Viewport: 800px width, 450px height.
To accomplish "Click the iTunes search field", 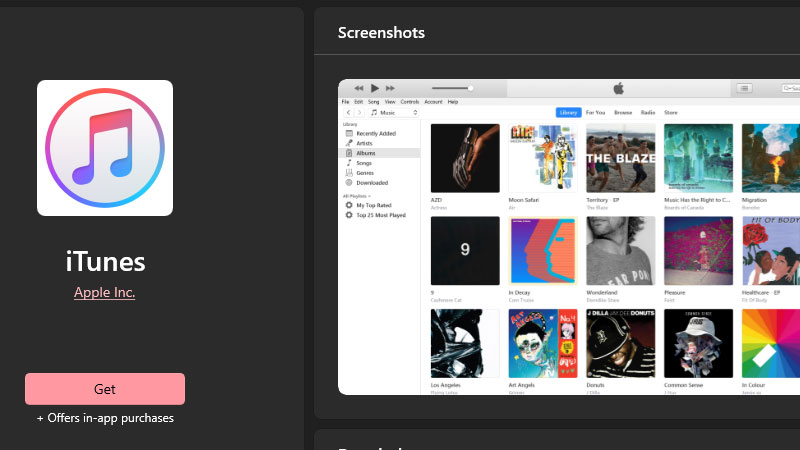I will click(791, 88).
